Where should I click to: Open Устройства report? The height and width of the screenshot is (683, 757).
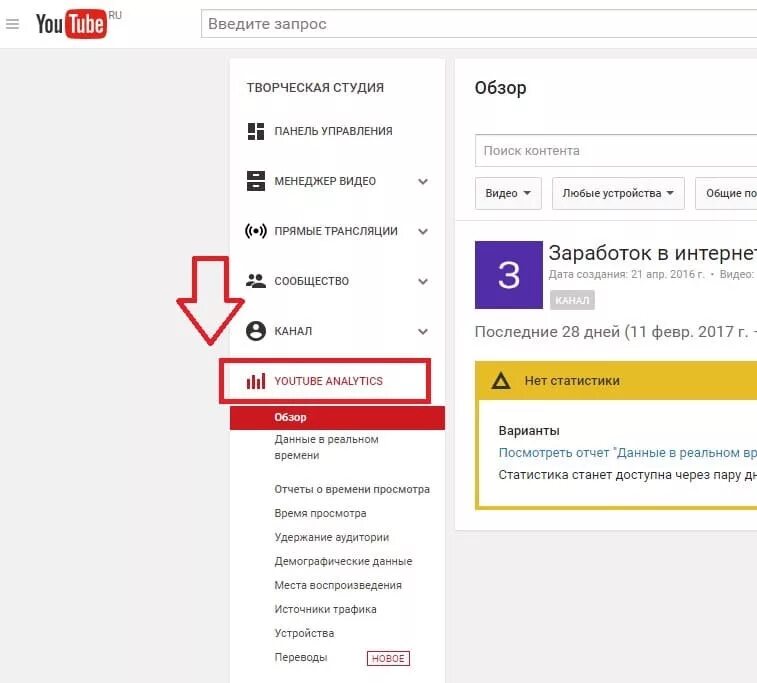(304, 633)
